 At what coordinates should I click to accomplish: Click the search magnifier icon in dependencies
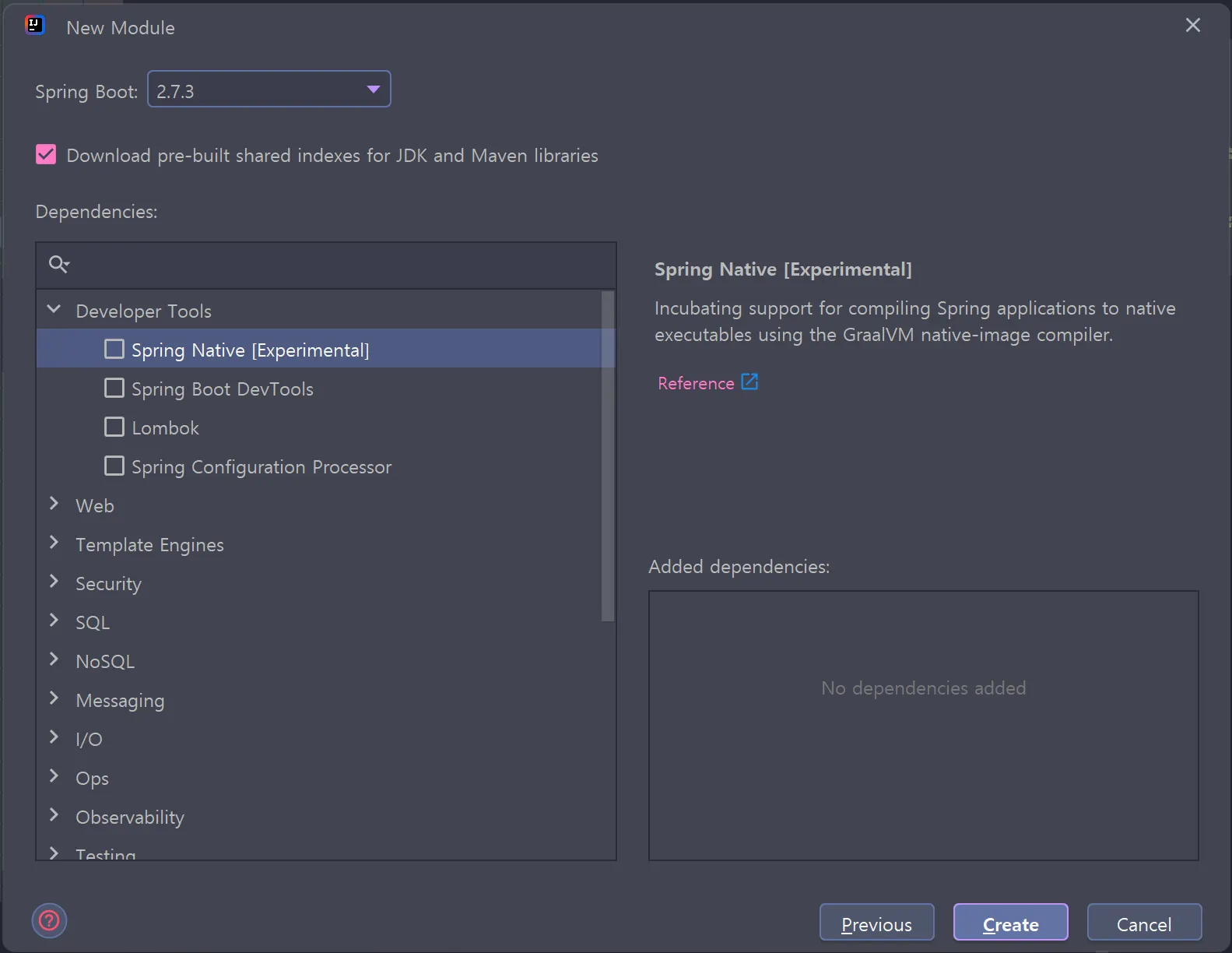58,265
